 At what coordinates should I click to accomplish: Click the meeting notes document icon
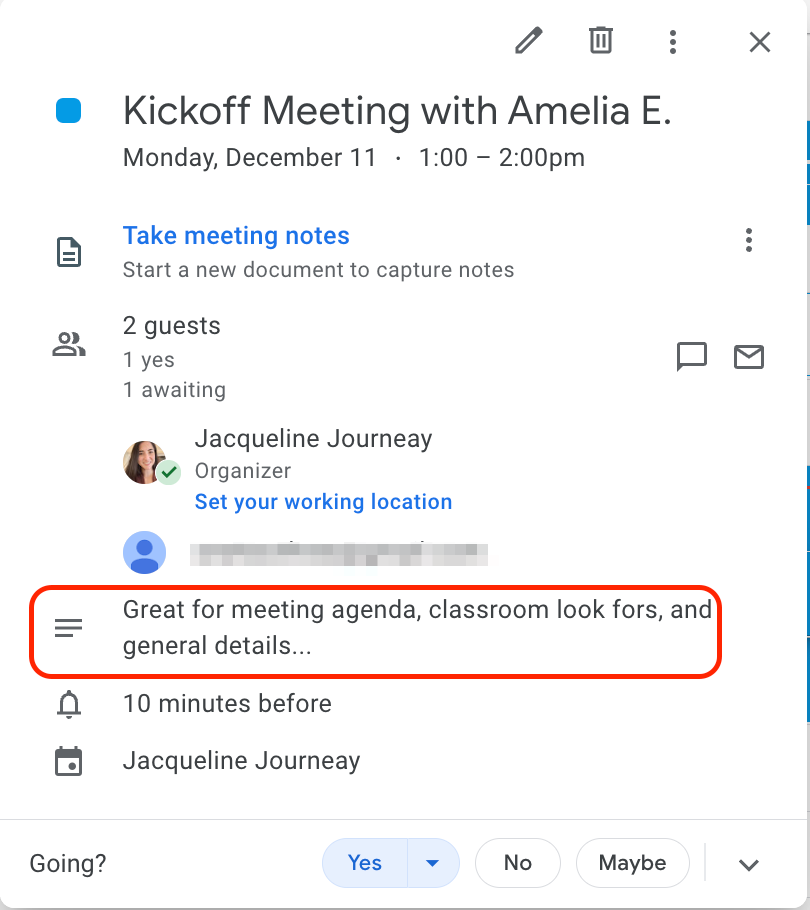(x=69, y=252)
